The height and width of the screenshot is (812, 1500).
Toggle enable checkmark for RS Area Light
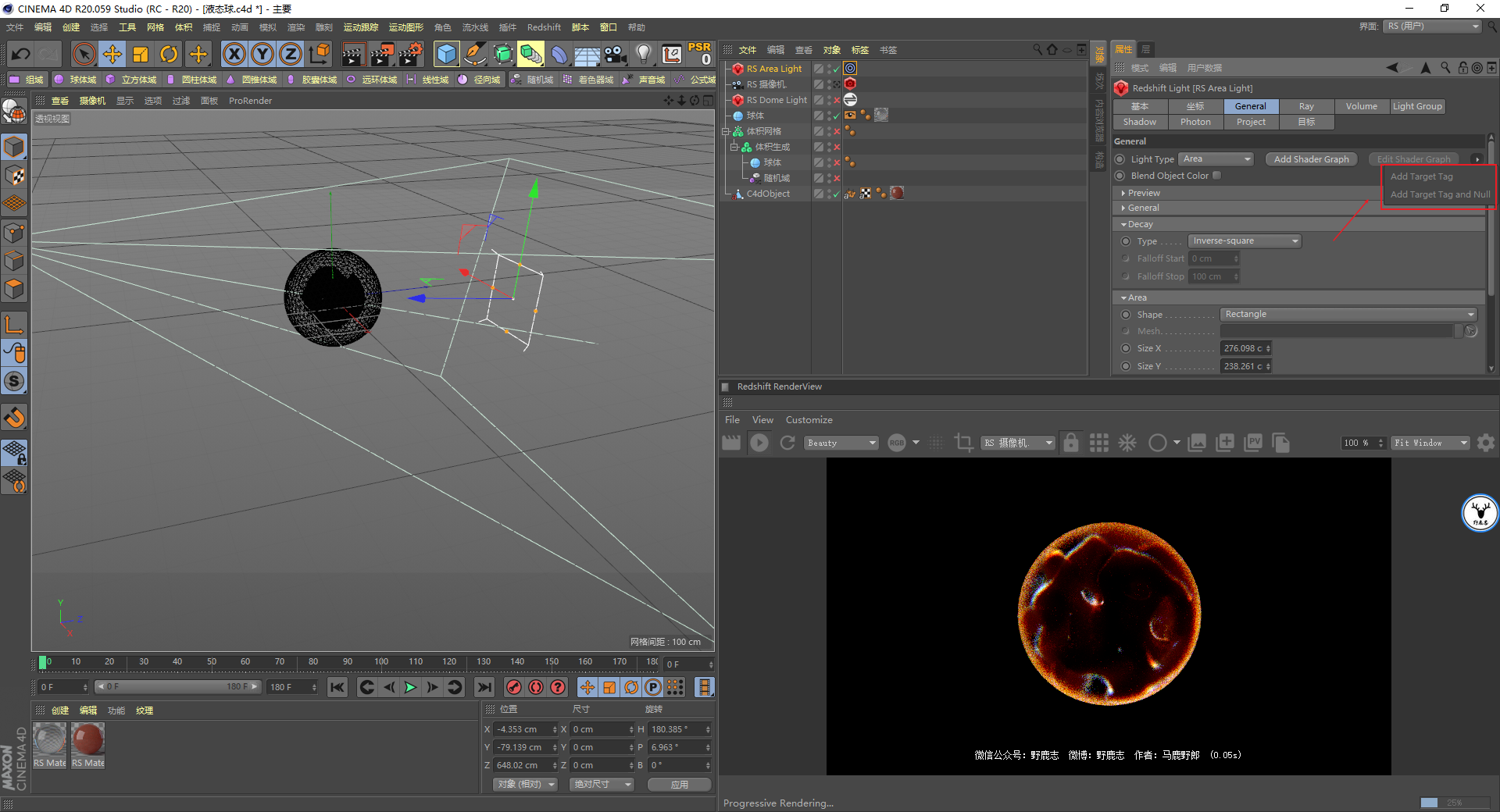[837, 69]
